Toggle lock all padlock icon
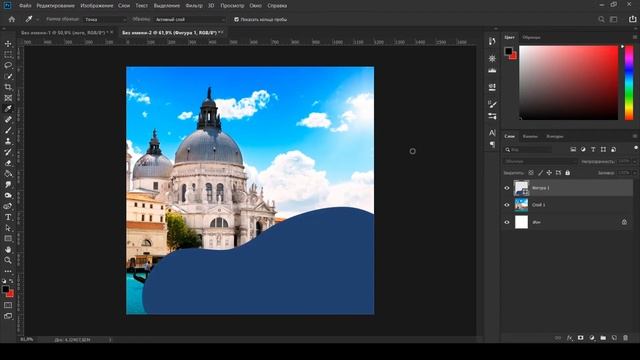The width and height of the screenshot is (640, 360). point(567,173)
